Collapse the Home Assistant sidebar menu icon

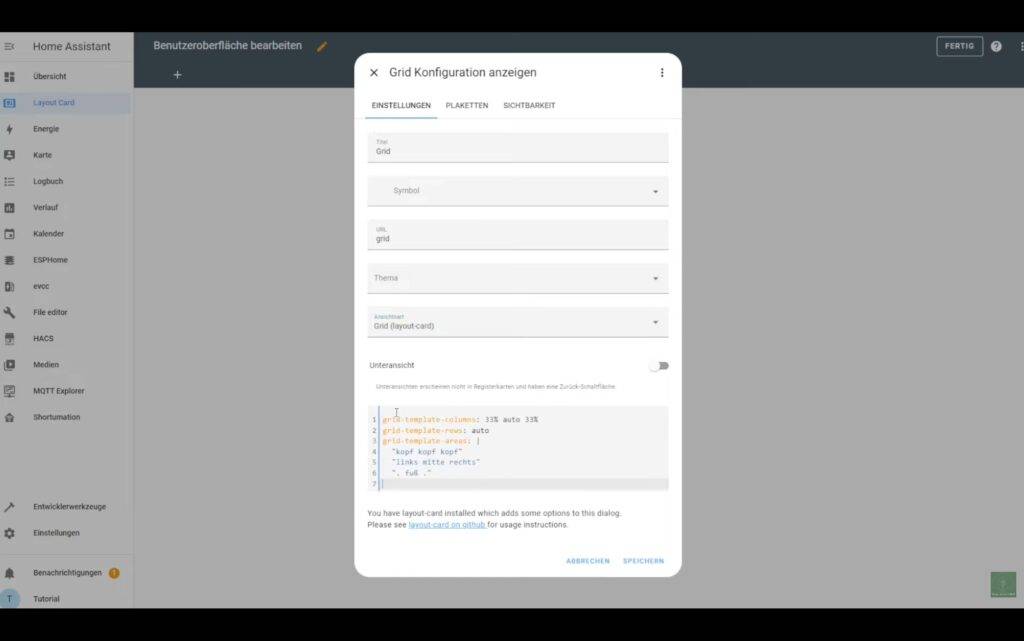10,46
